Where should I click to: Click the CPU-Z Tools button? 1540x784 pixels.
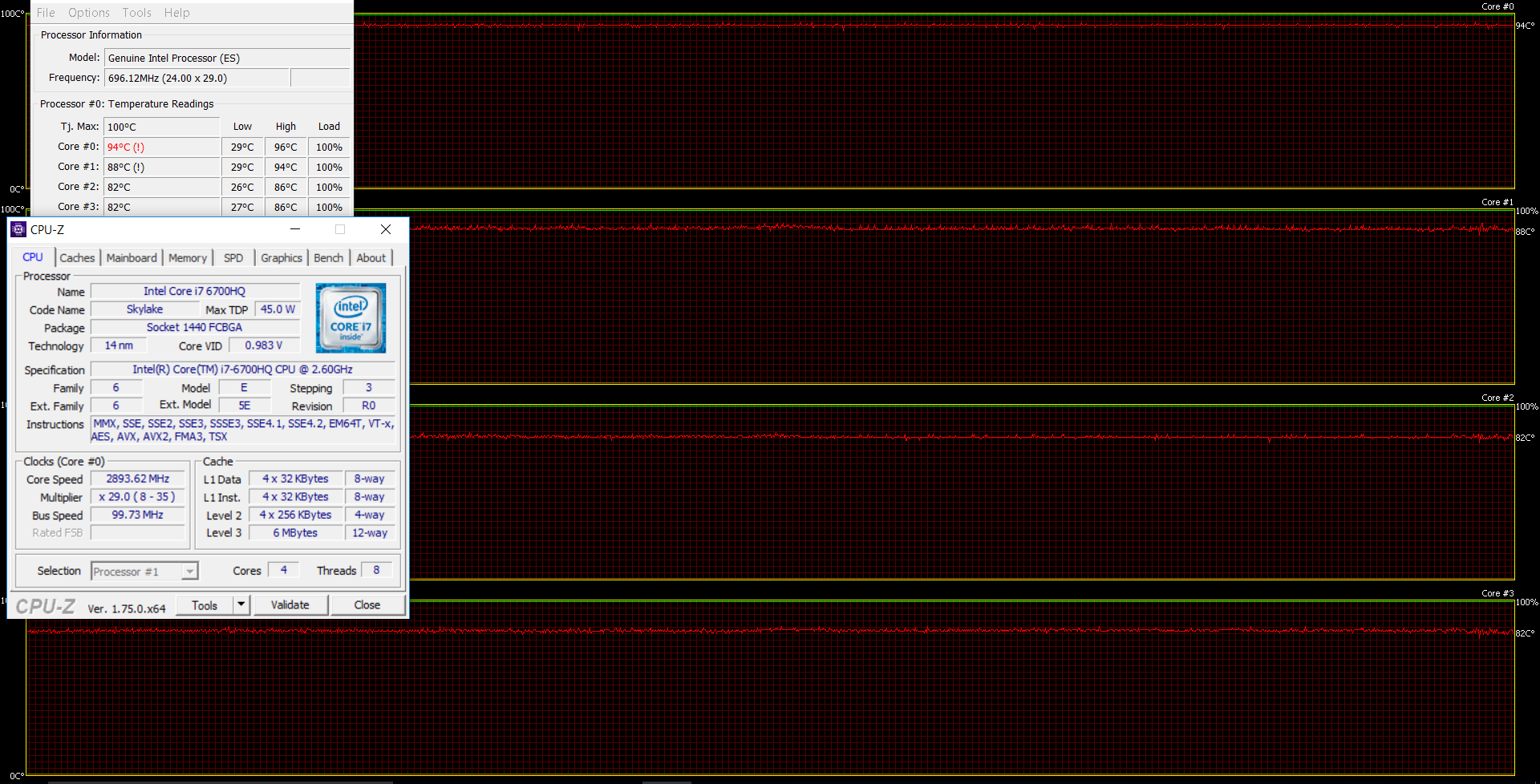(x=205, y=605)
